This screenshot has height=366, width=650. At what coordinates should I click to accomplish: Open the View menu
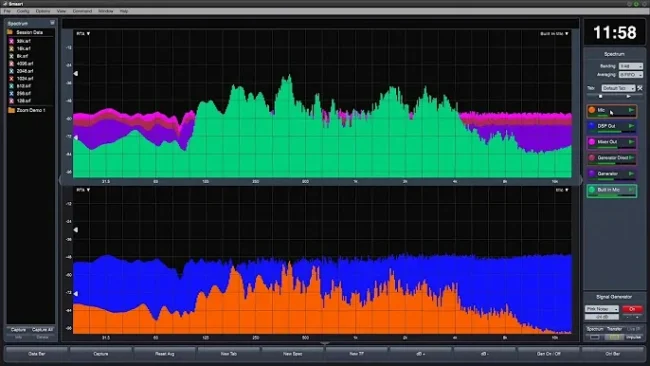tap(61, 11)
